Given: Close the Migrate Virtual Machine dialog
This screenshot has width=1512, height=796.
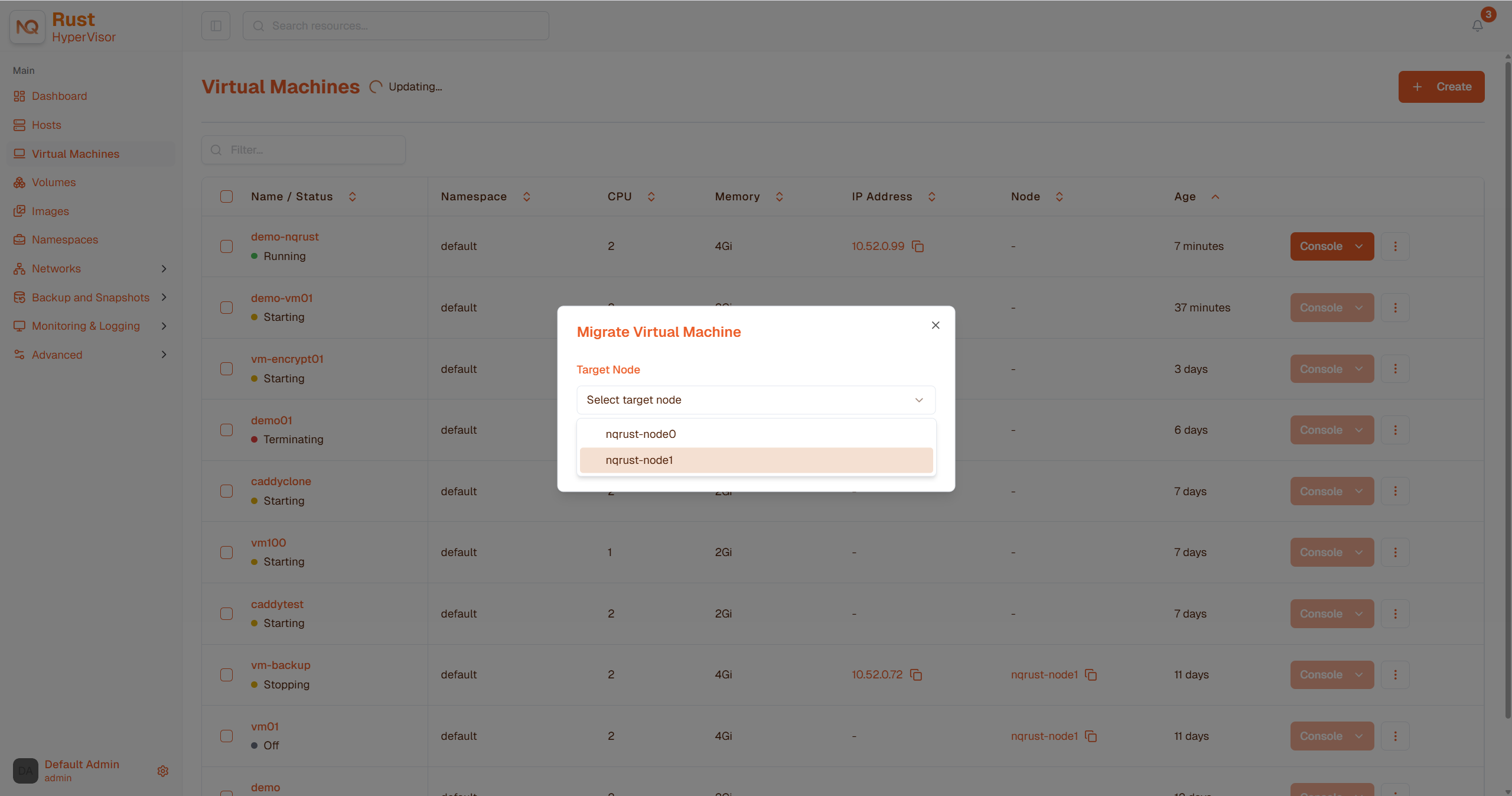Looking at the screenshot, I should (936, 325).
